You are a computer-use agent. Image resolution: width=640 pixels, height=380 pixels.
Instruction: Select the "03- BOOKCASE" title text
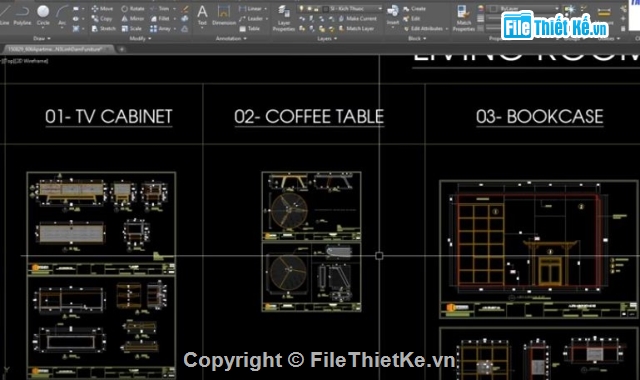[x=540, y=117]
